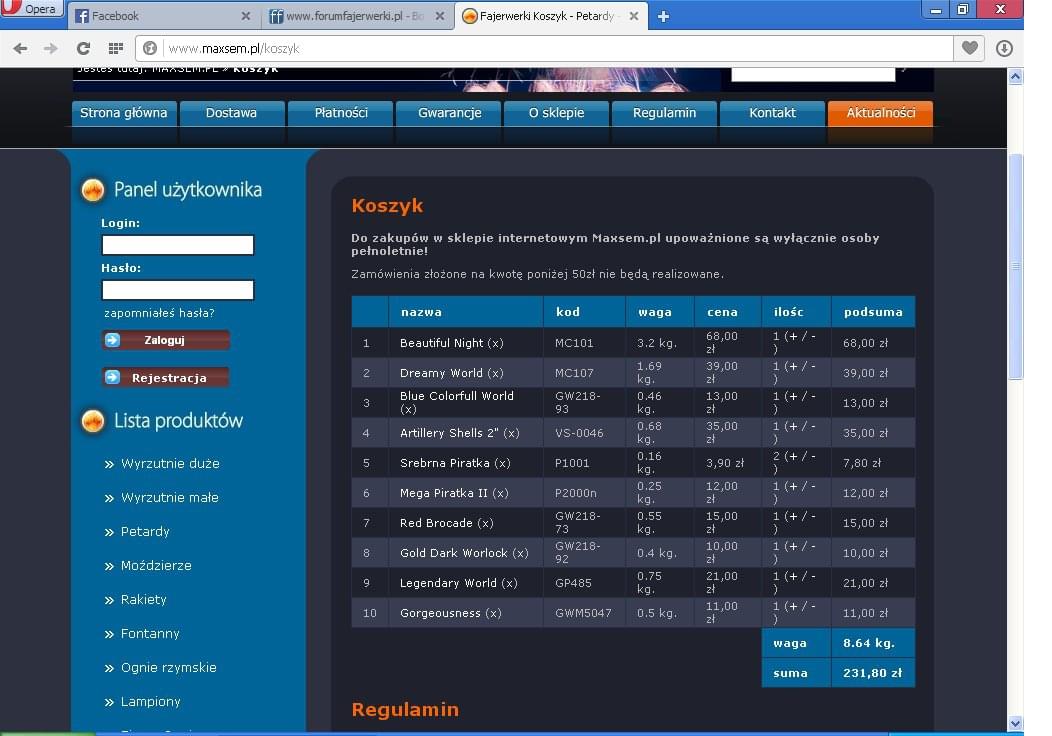Open the Petardy category
Image resolution: width=1052 pixels, height=736 pixels.
tap(145, 531)
